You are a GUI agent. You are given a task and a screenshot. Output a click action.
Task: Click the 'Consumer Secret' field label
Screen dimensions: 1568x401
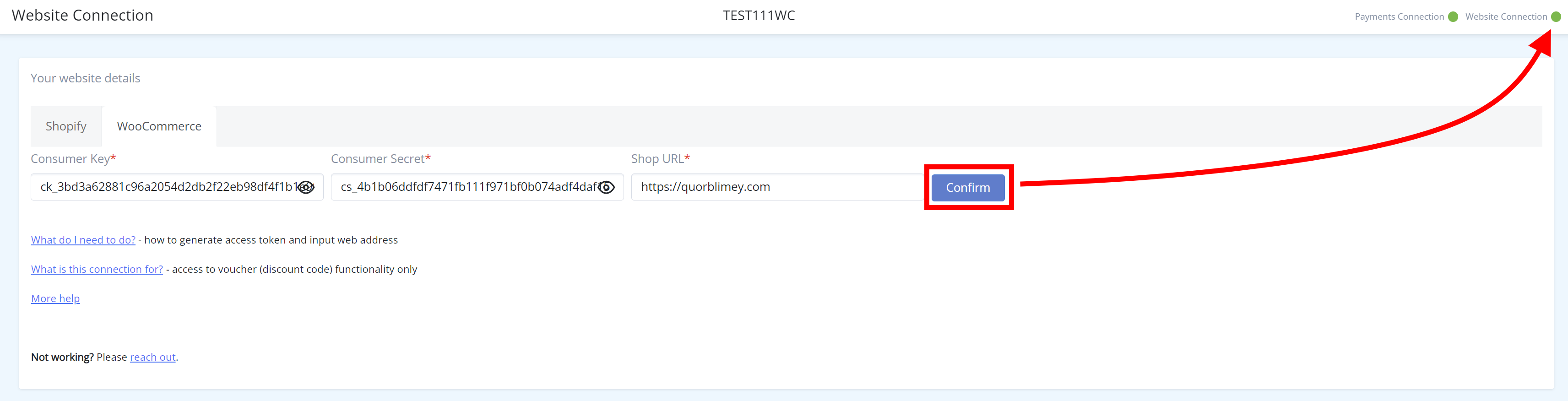[x=381, y=159]
